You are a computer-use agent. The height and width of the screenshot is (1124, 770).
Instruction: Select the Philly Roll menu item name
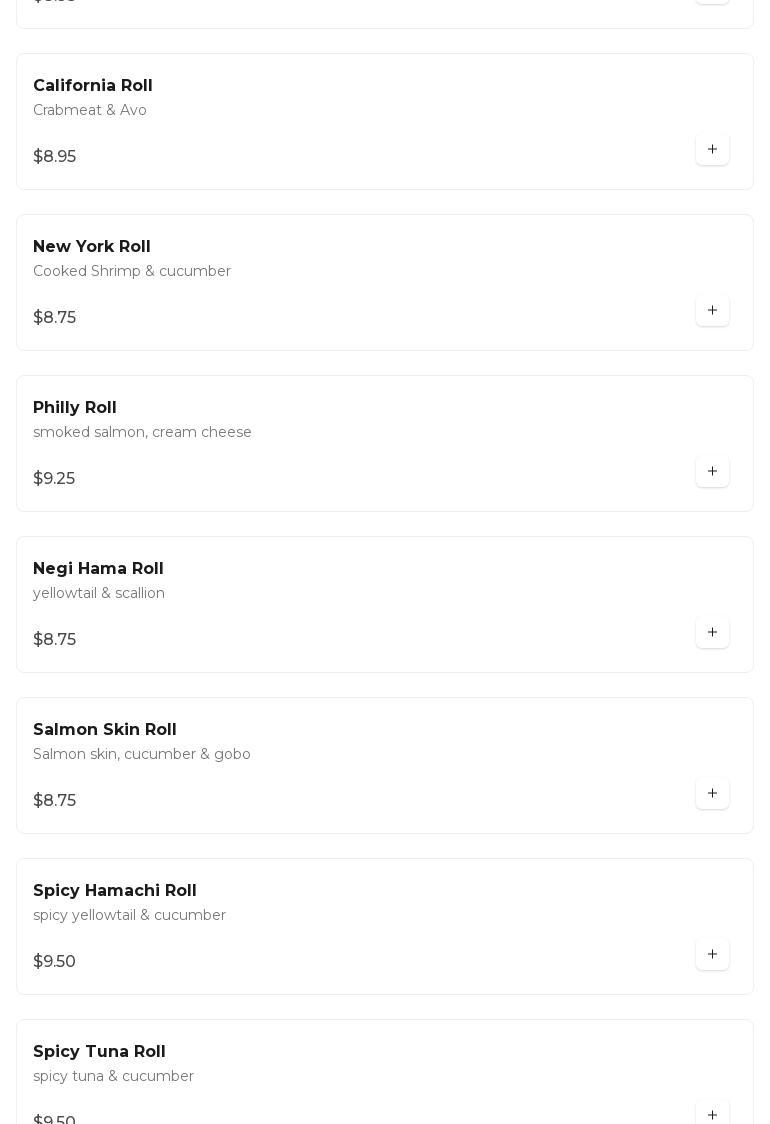pos(75,408)
